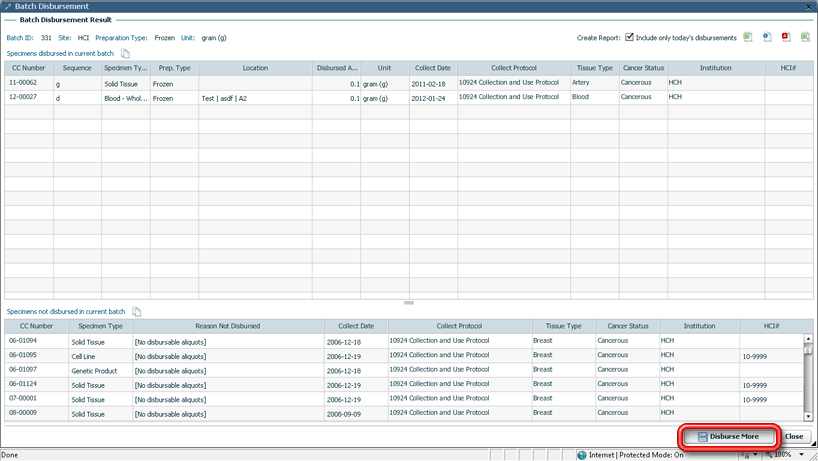Click Reason Not Disbursed column header

coord(228,326)
